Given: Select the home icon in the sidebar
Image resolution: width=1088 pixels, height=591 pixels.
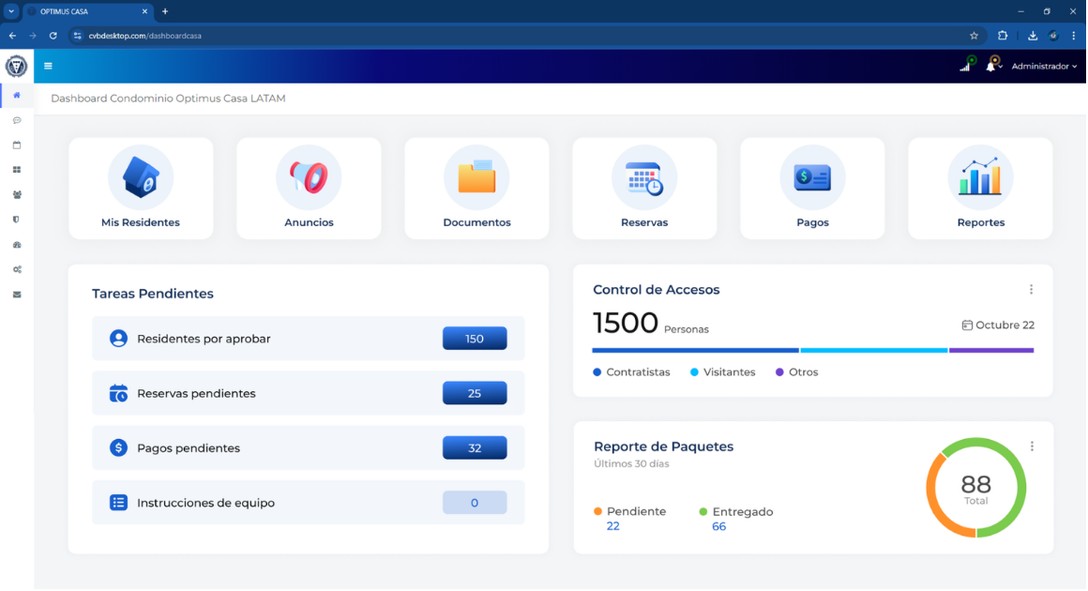Looking at the screenshot, I should (x=17, y=95).
